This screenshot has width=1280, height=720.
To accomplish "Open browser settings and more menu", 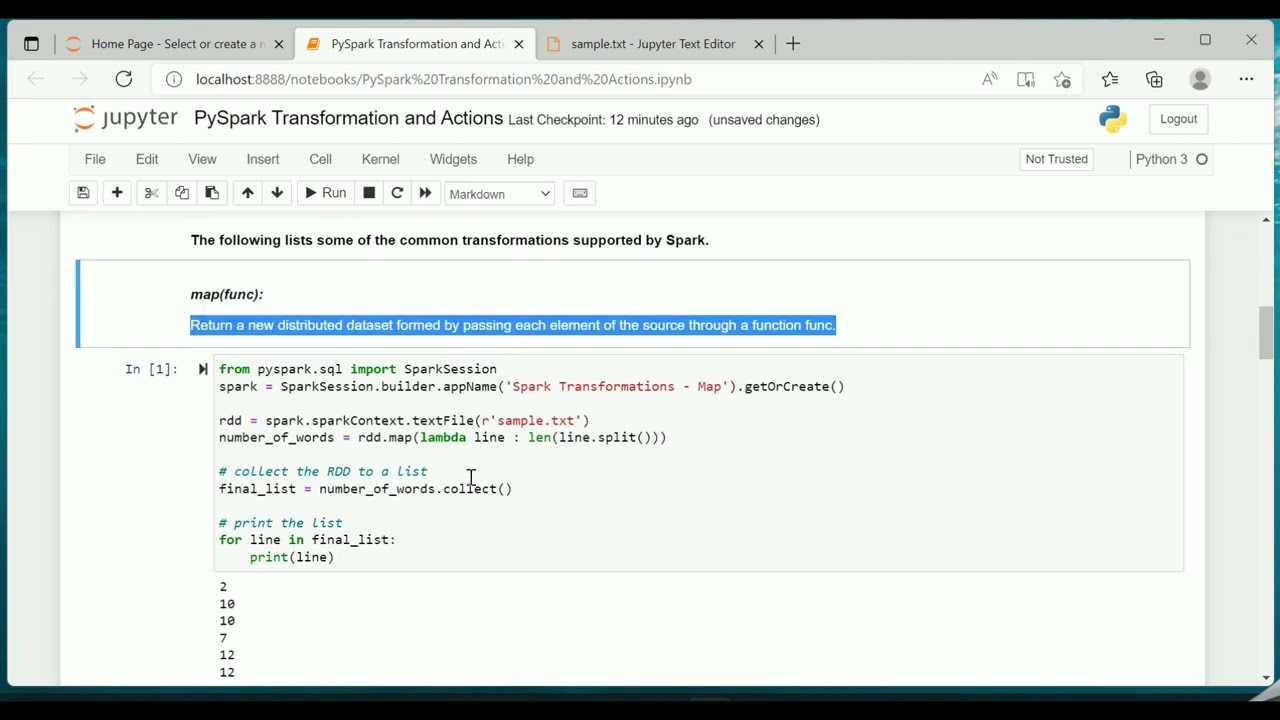I will [1246, 79].
